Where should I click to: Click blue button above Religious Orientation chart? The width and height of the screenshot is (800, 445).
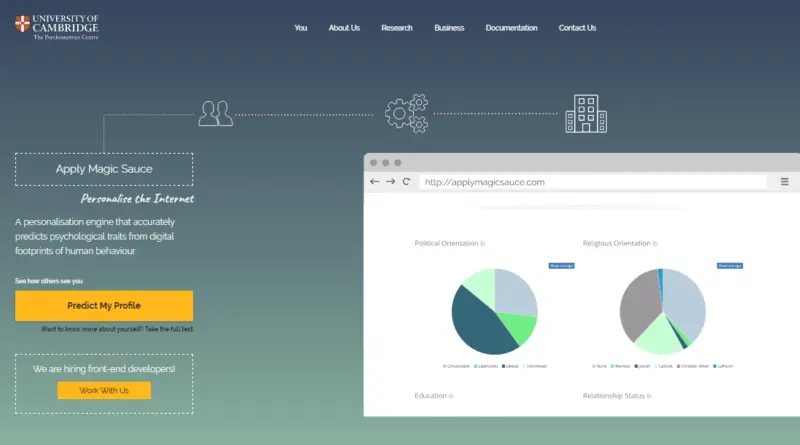[730, 266]
